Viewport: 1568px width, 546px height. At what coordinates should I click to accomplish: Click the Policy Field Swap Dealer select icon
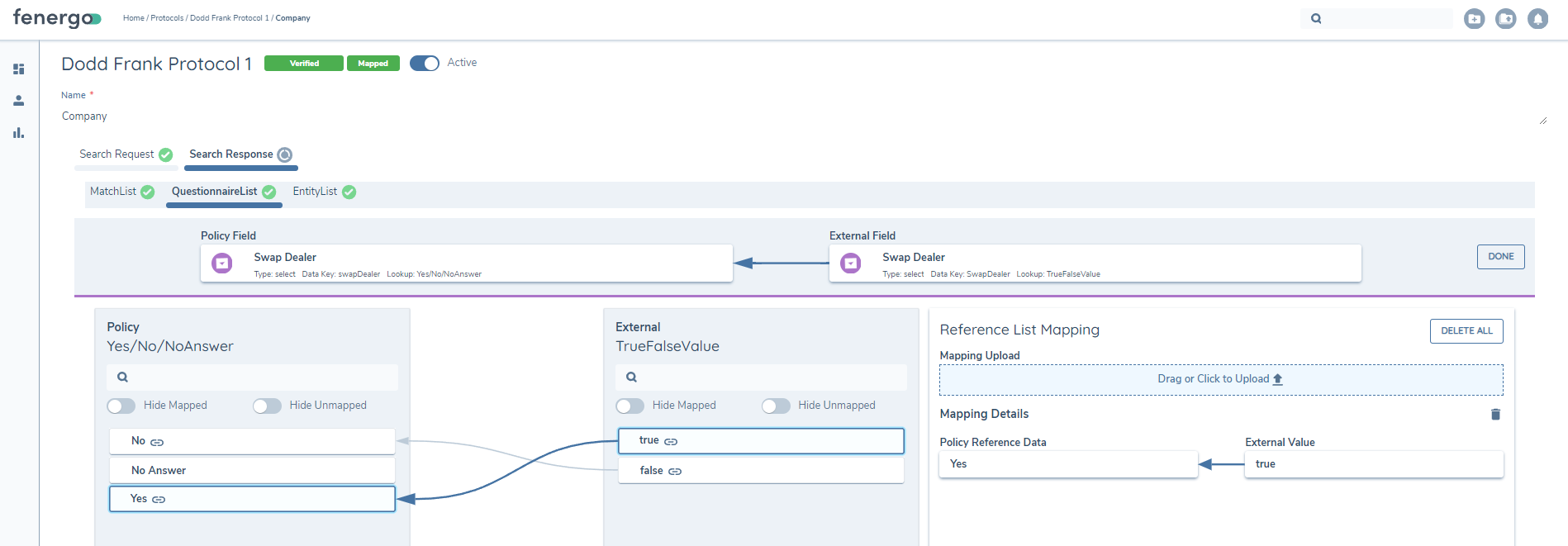coord(222,264)
